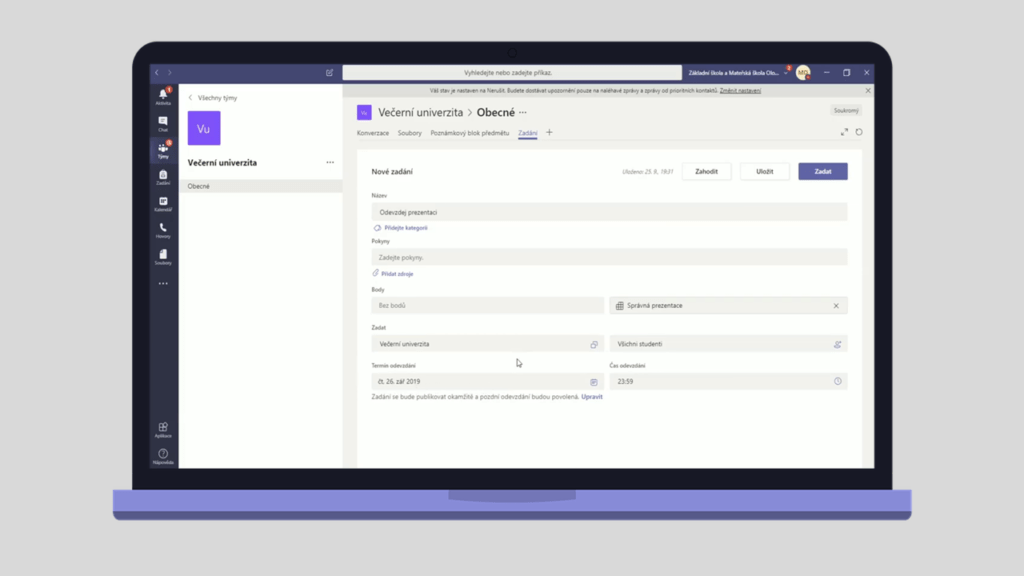Click the Zahodit button
The image size is (1024, 576).
tap(706, 171)
